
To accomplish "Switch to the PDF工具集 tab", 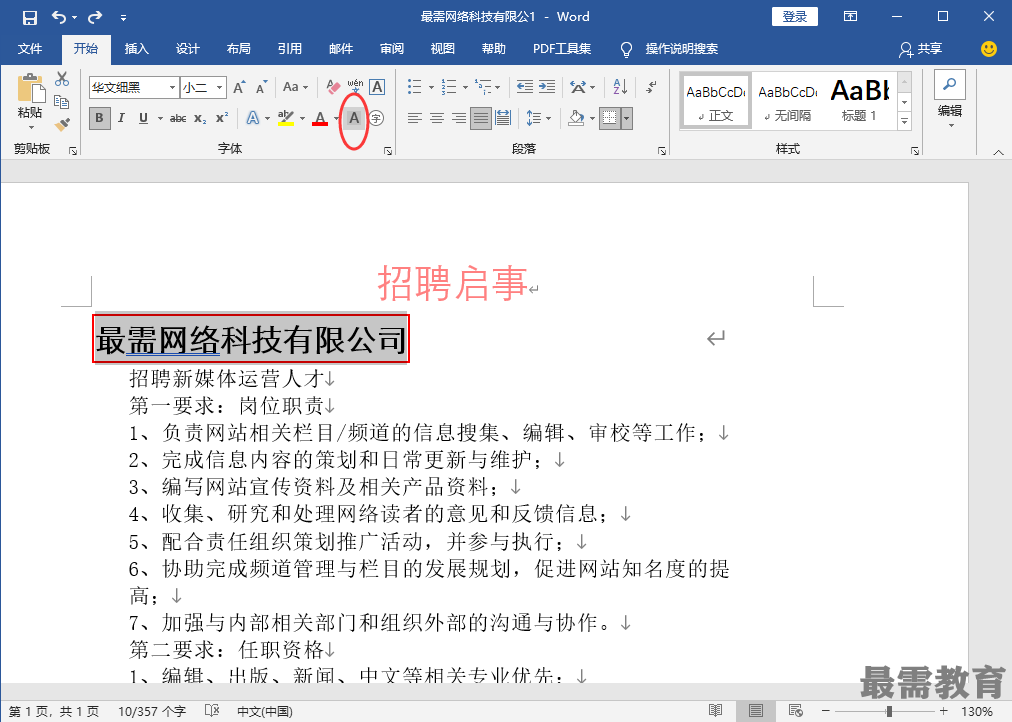I will coord(562,49).
